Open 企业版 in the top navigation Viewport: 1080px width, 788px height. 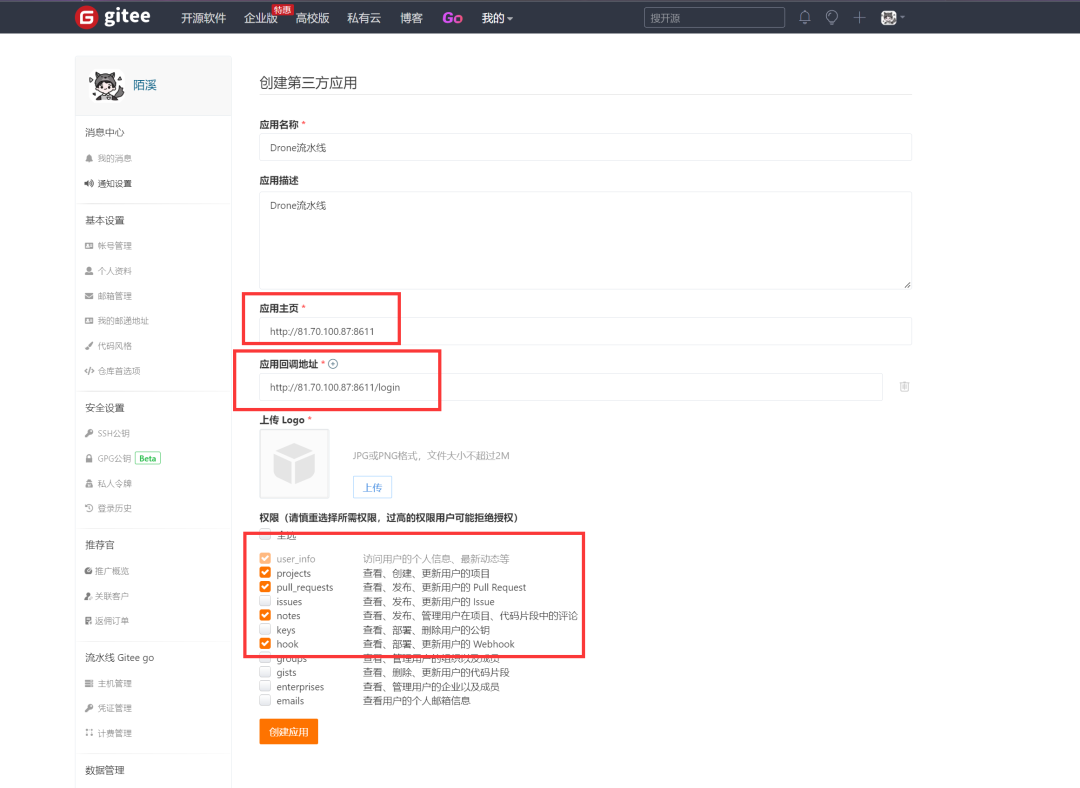(260, 18)
